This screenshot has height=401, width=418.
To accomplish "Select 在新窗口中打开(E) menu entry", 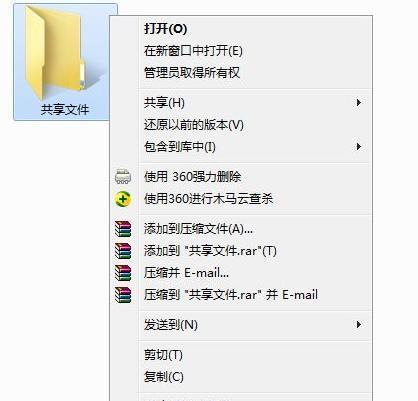I will 193,51.
